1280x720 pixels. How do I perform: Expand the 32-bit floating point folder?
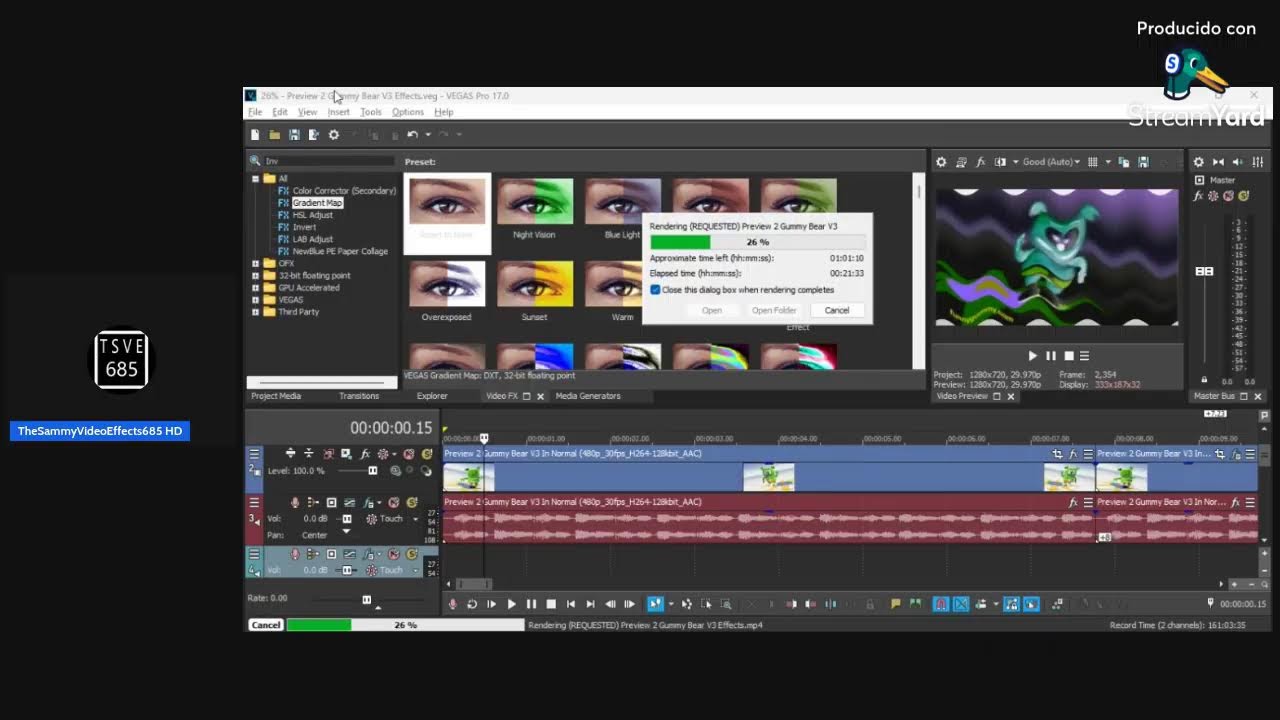click(255, 275)
